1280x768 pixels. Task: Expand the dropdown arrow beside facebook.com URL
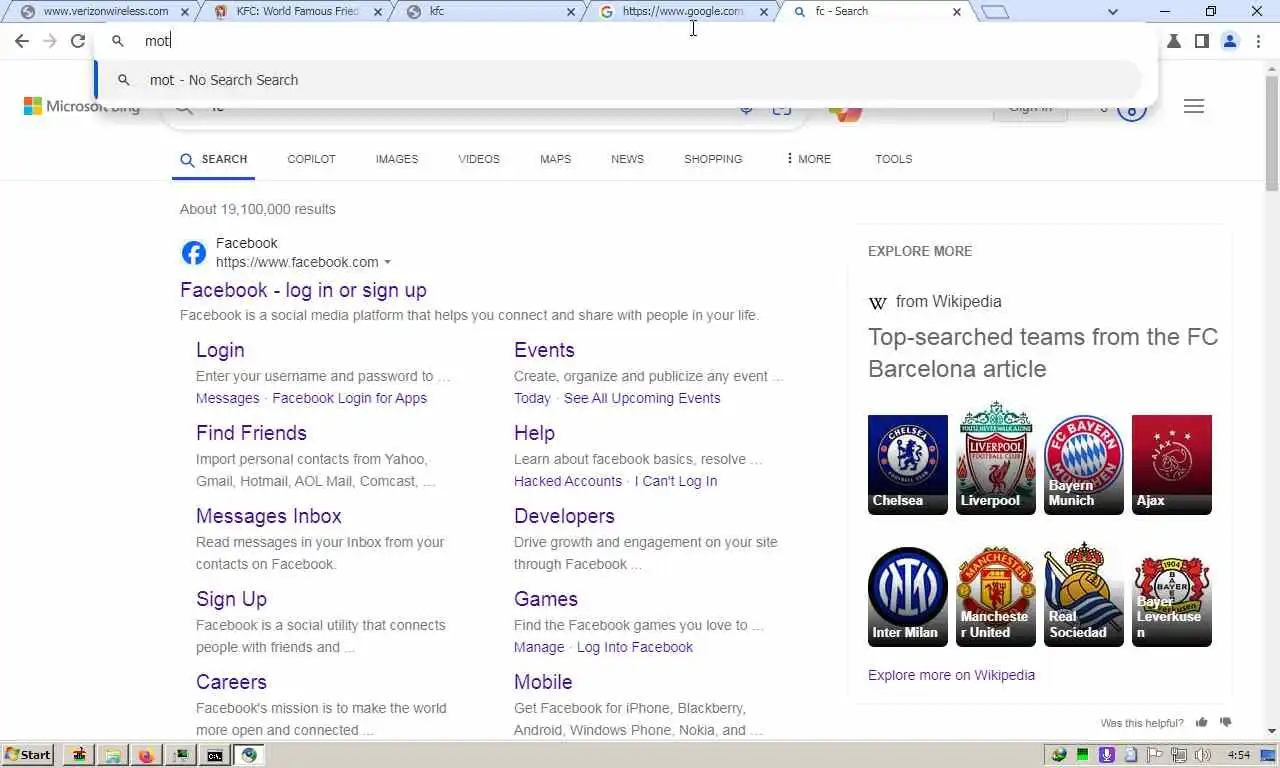click(387, 263)
